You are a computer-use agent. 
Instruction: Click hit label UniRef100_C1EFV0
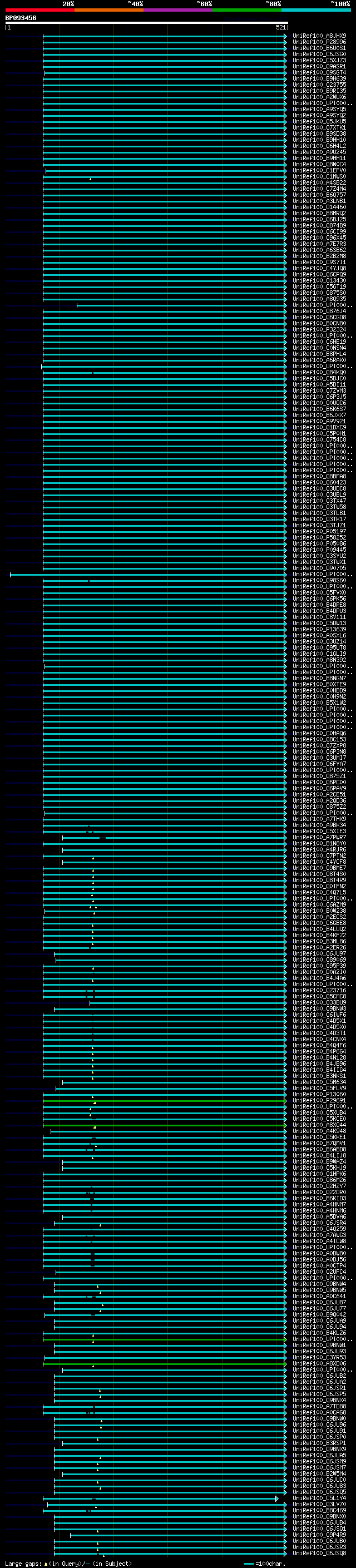319,170
